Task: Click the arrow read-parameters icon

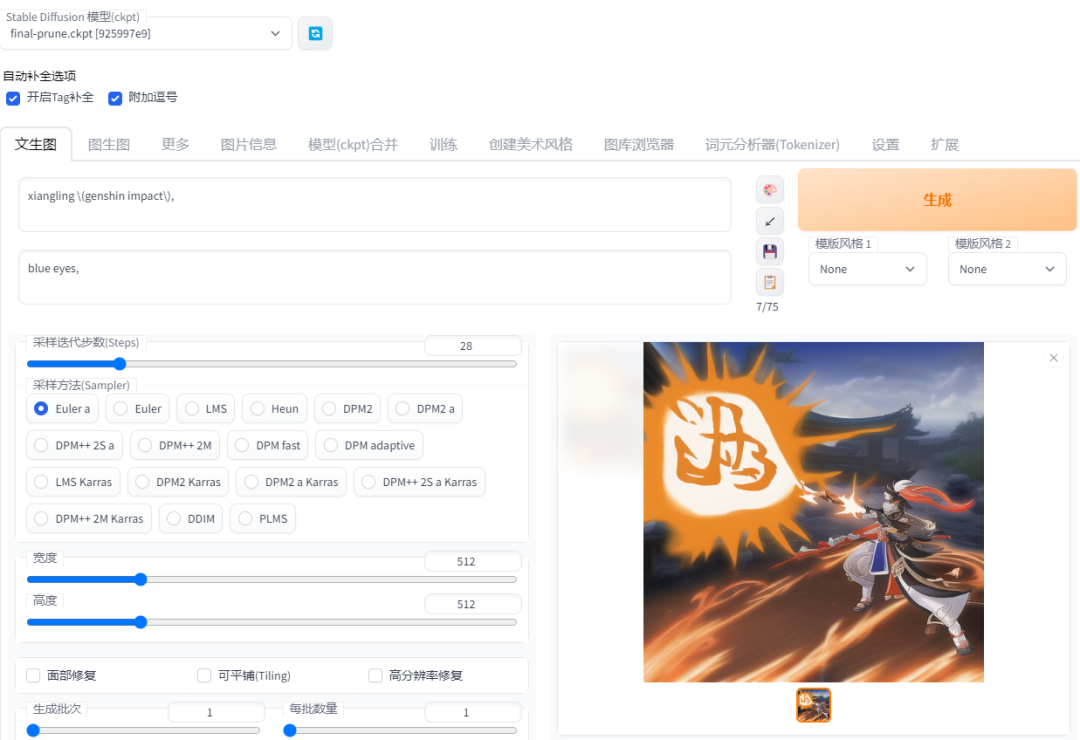Action: click(770, 221)
